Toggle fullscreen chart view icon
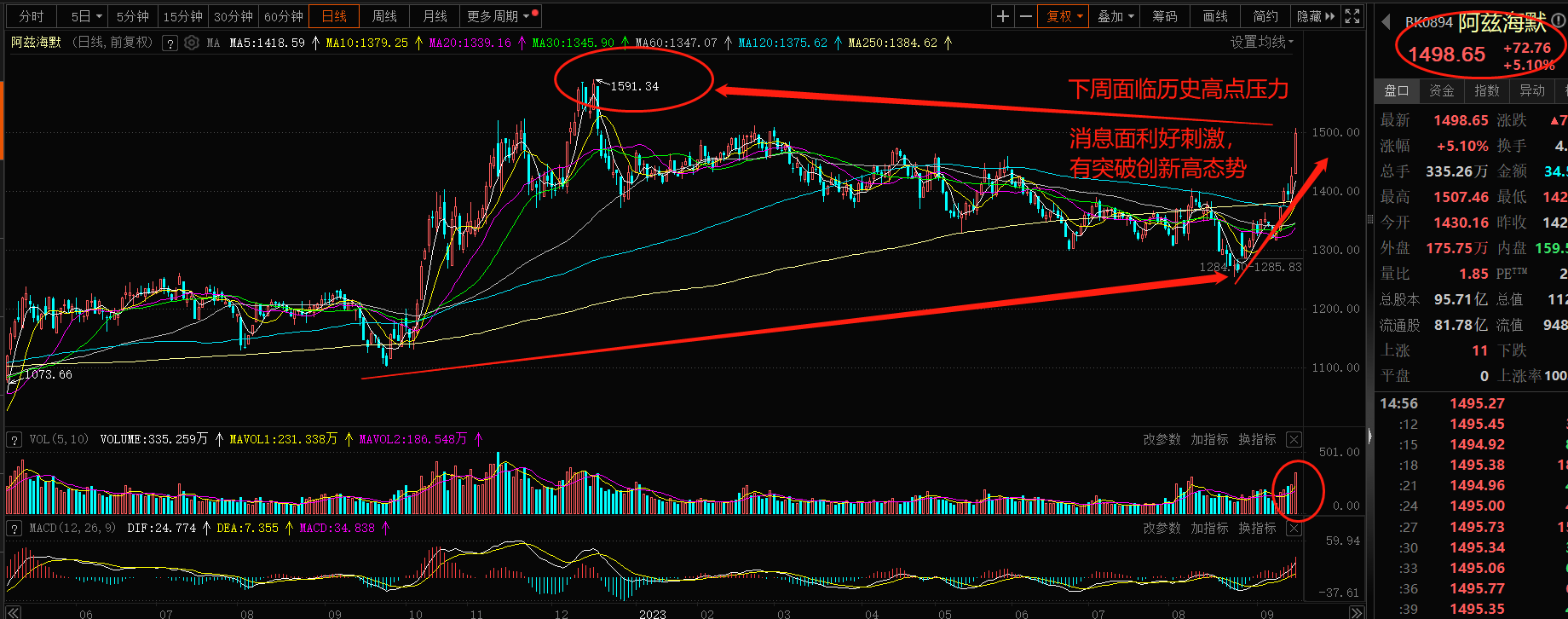Screen dimensions: 1568x619 tap(1352, 16)
